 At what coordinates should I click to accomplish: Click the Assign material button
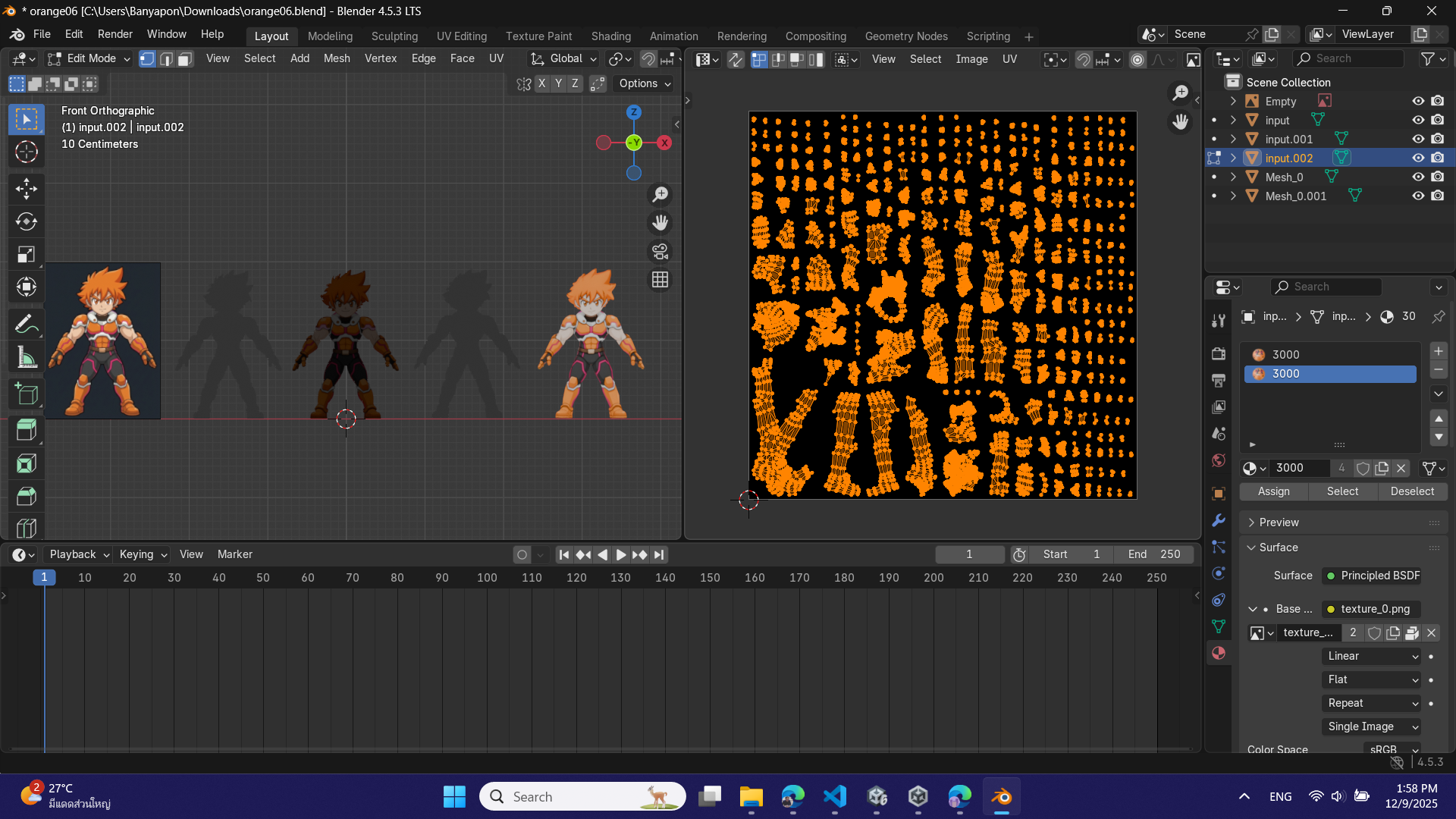(1273, 491)
